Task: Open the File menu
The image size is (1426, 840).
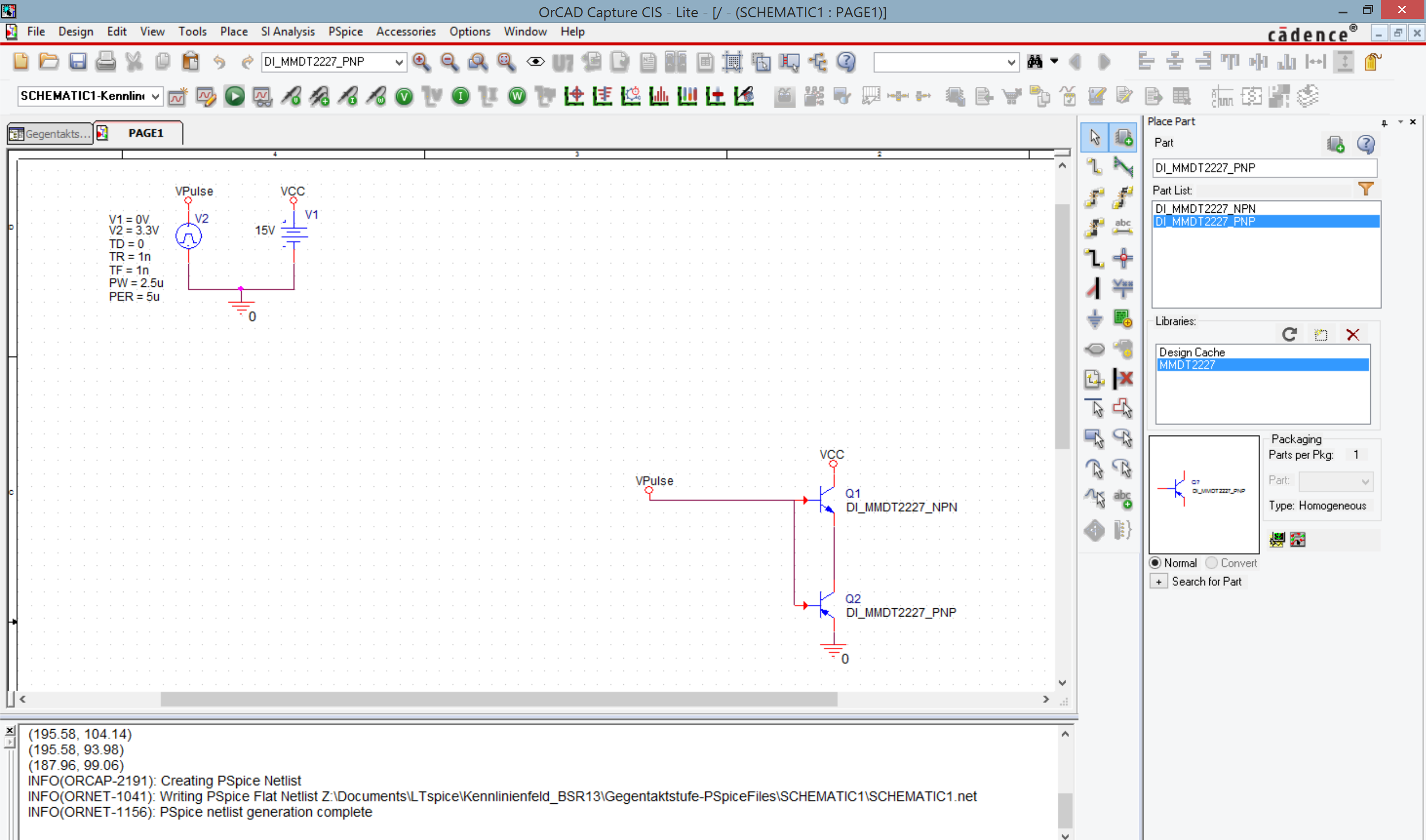Action: pyautogui.click(x=36, y=32)
